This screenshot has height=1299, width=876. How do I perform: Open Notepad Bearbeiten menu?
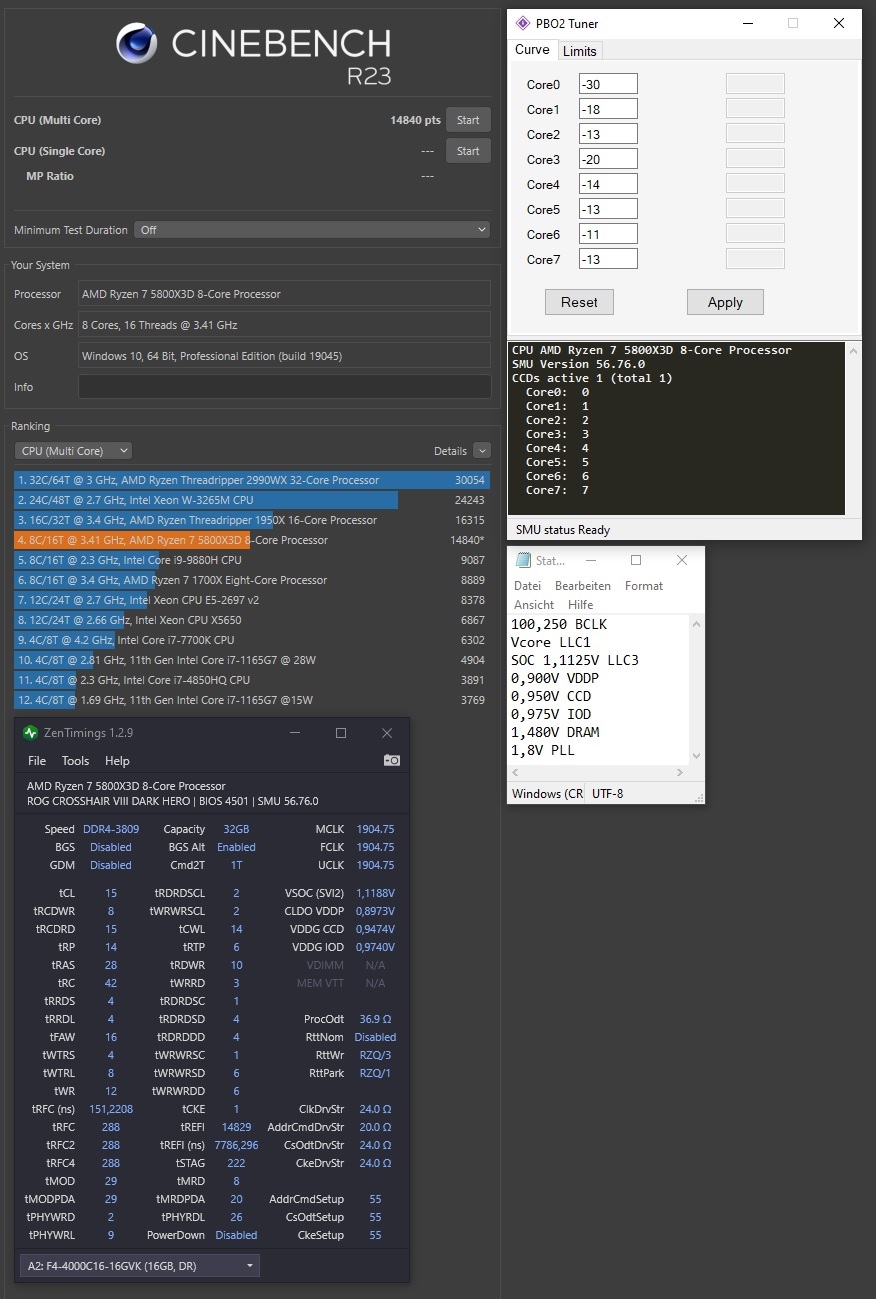(x=583, y=586)
